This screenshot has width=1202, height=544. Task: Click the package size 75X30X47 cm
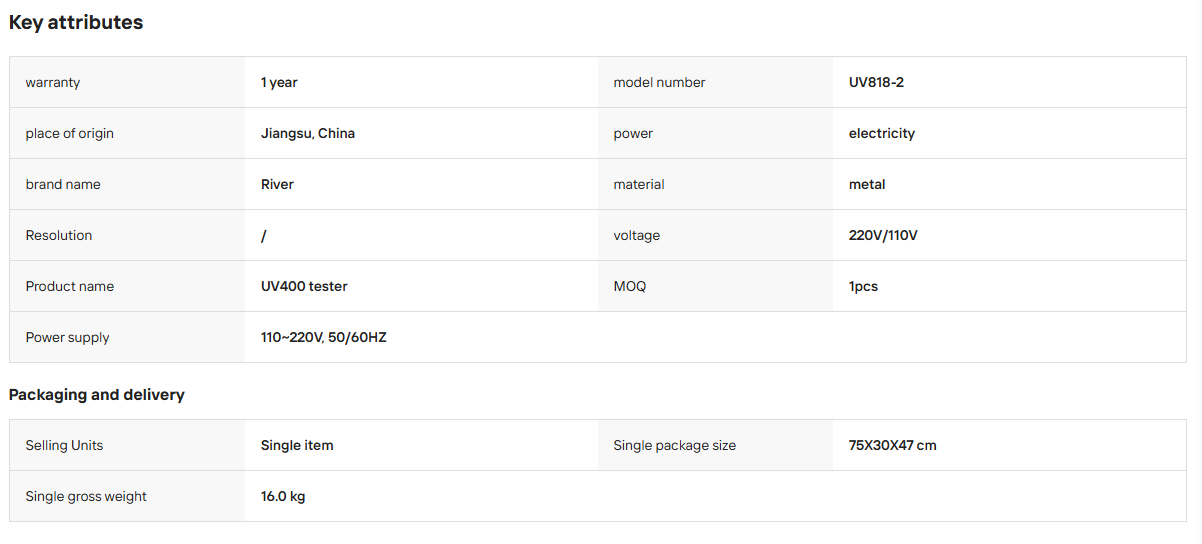click(x=893, y=445)
